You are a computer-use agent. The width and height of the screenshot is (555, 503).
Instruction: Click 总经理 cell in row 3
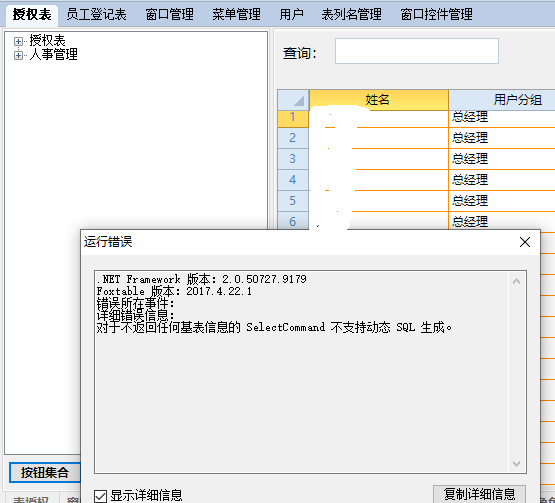click(502, 159)
